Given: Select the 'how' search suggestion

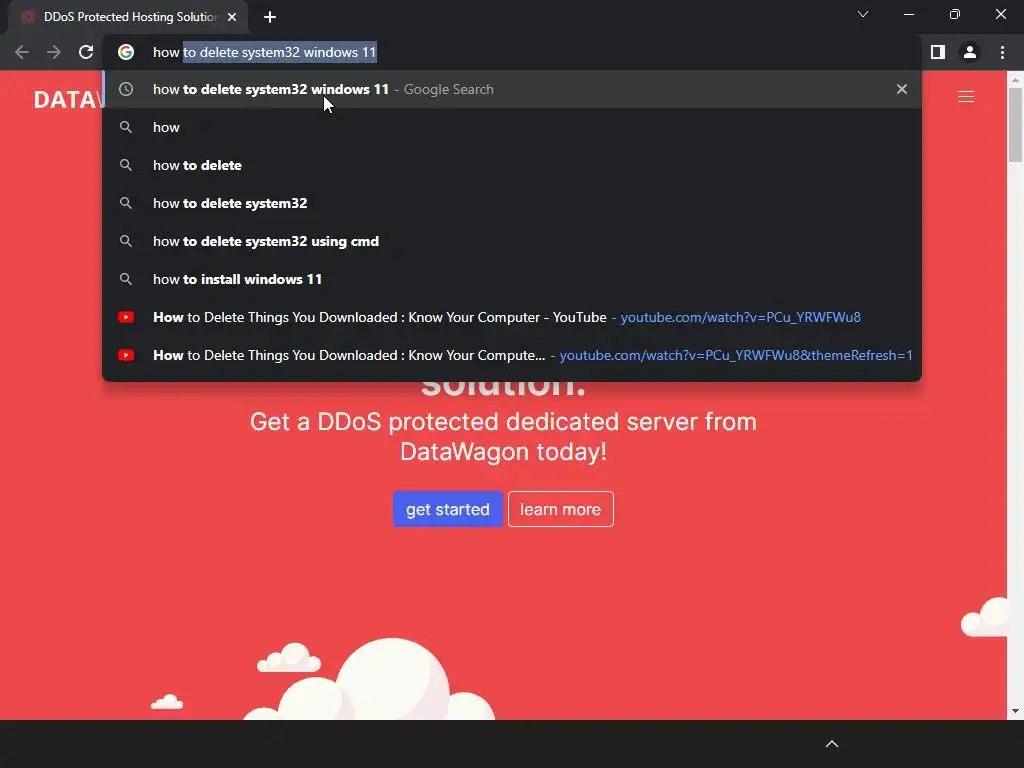Looking at the screenshot, I should click(512, 127).
